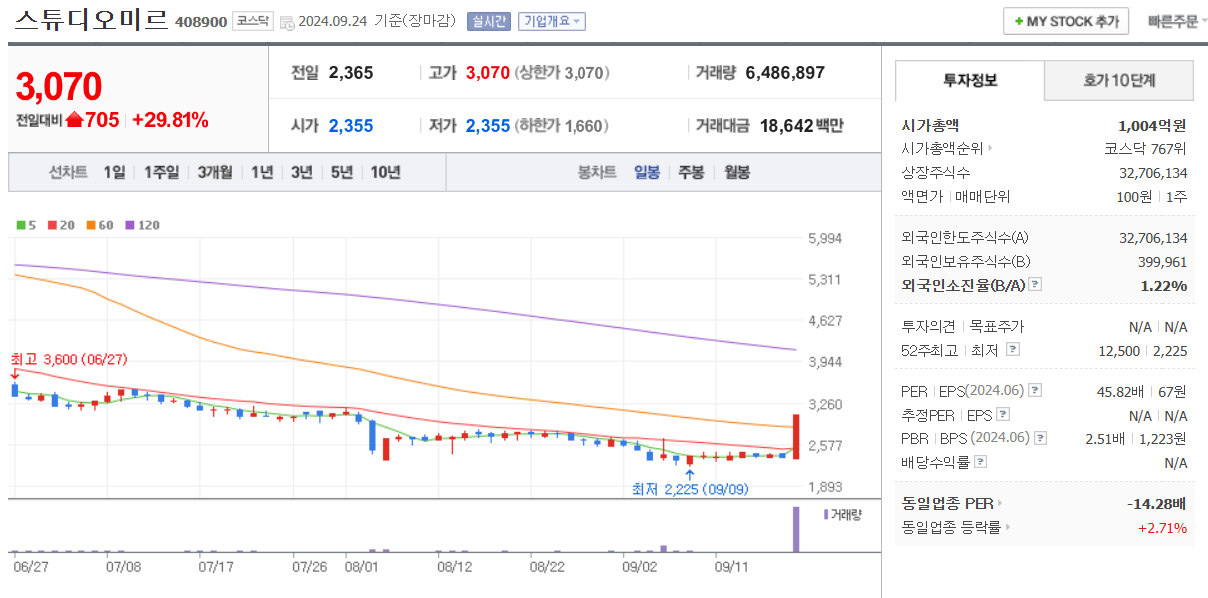
Task: Click the stock code 408900
Action: point(201,22)
